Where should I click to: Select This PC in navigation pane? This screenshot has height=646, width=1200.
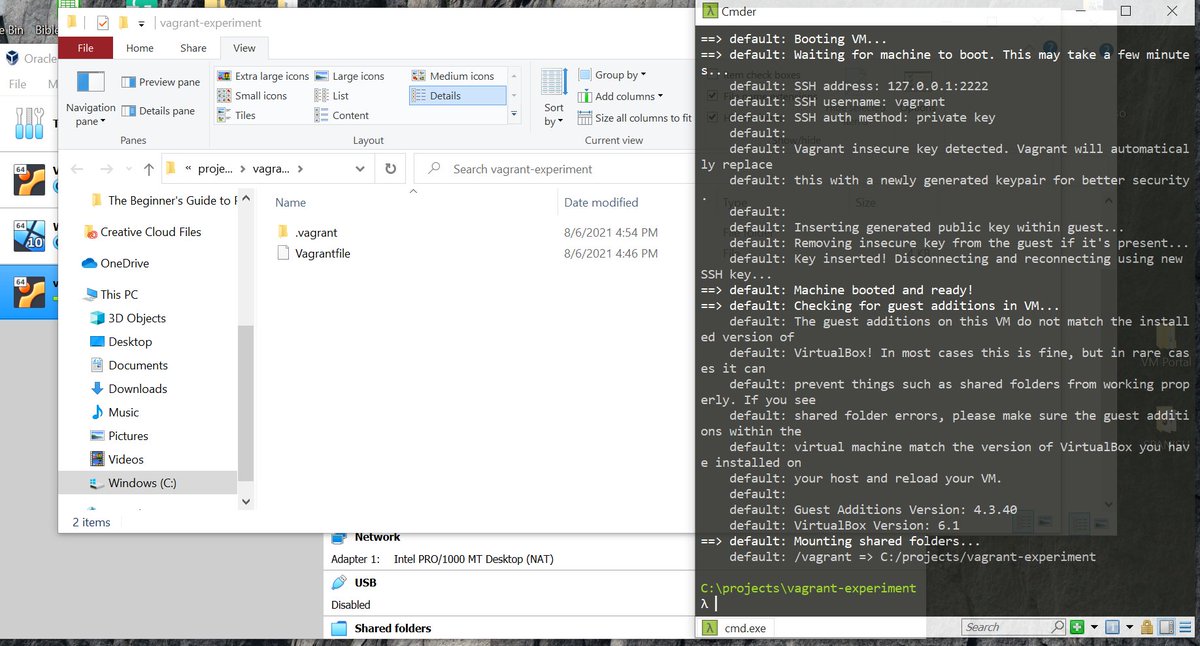point(110,294)
